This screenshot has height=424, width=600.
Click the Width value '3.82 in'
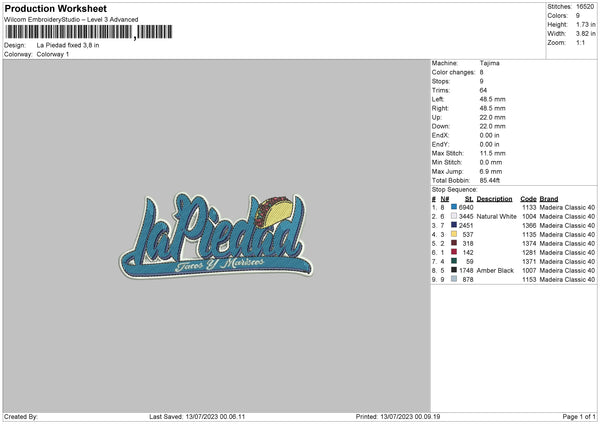tap(585, 34)
